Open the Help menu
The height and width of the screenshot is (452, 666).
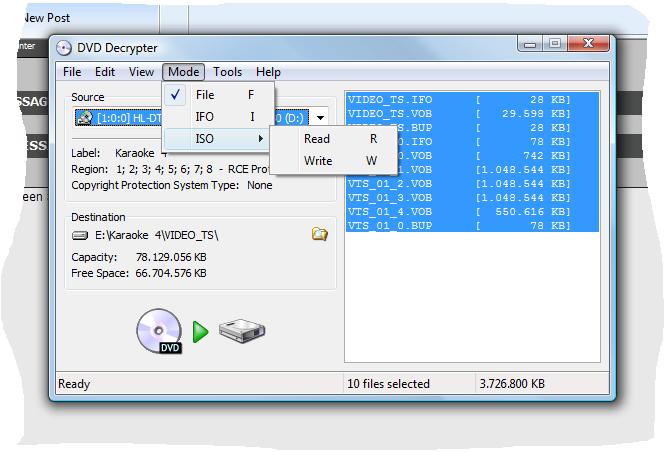tap(268, 72)
